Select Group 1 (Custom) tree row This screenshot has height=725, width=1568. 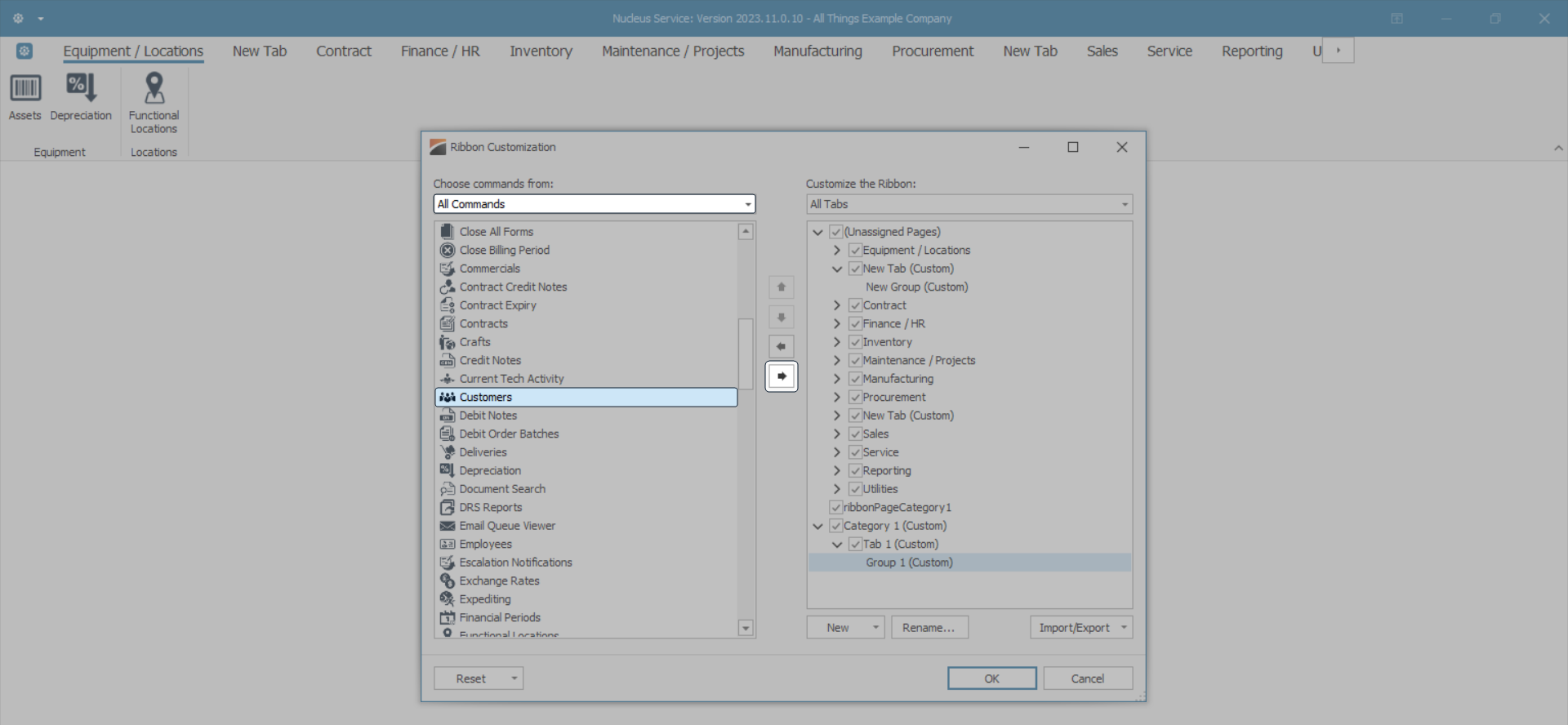969,563
